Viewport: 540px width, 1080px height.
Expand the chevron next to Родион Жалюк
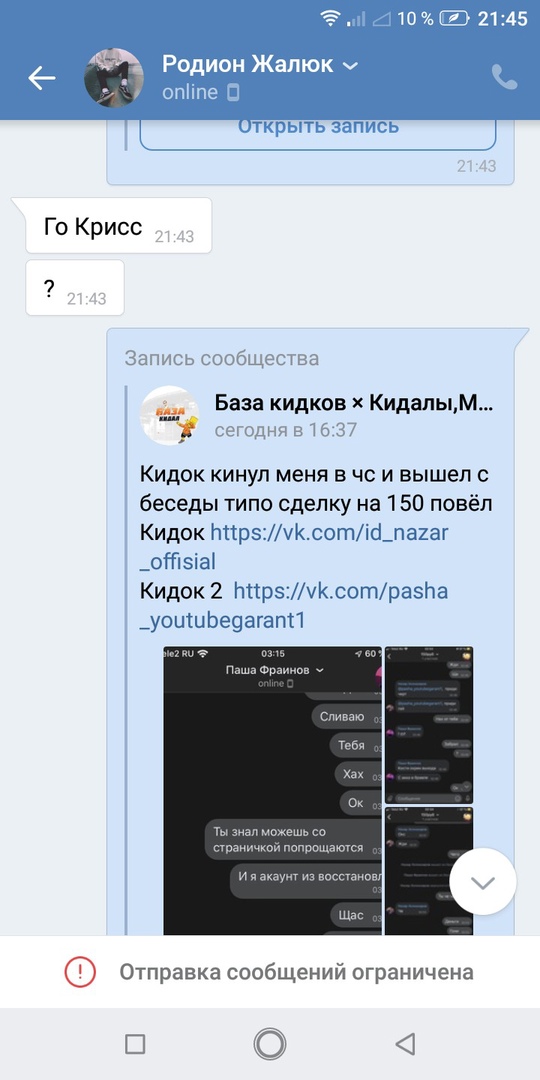click(351, 65)
